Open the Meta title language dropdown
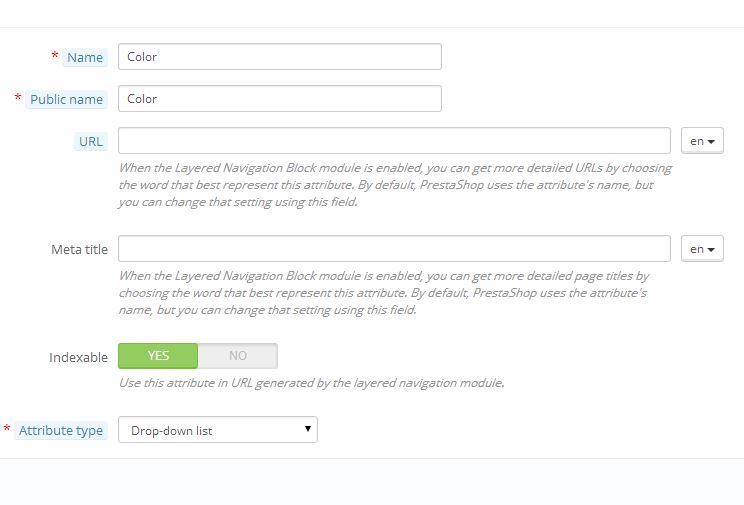 [x=702, y=249]
